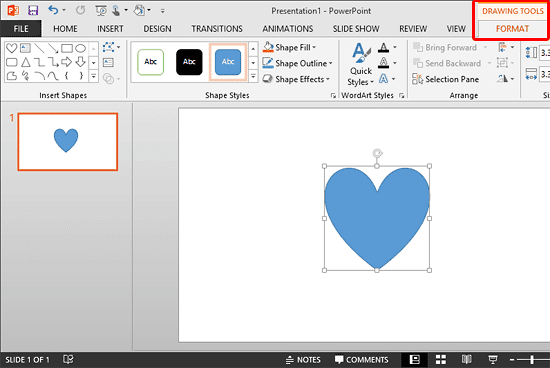The image size is (550, 368).
Task: Show next row of Shape Styles
Action: (253, 63)
